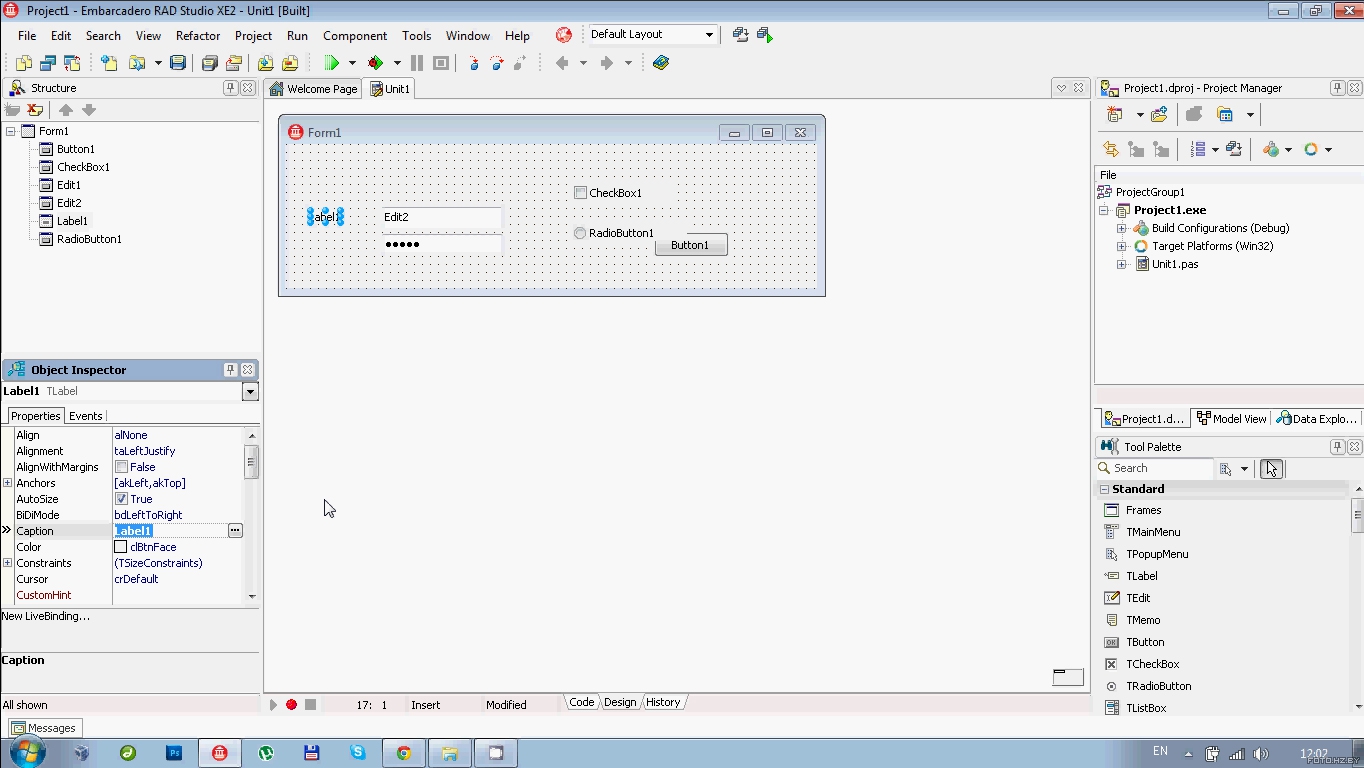Click the Color clBtnFace swatch
The width and height of the screenshot is (1364, 768).
[121, 547]
